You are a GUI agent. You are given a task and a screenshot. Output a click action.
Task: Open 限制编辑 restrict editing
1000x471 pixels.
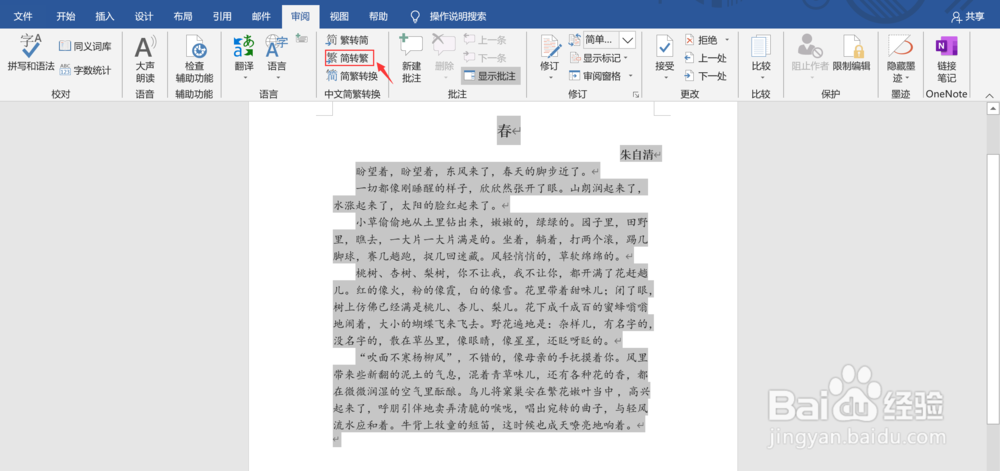[x=851, y=54]
